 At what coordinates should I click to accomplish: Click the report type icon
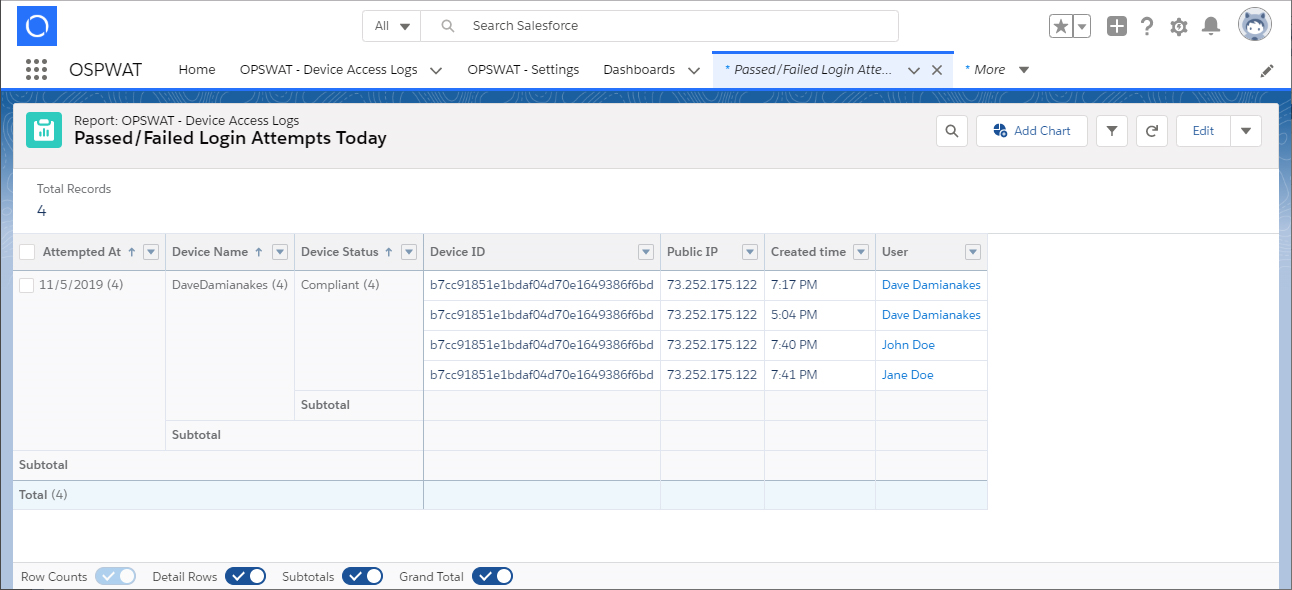(43, 131)
